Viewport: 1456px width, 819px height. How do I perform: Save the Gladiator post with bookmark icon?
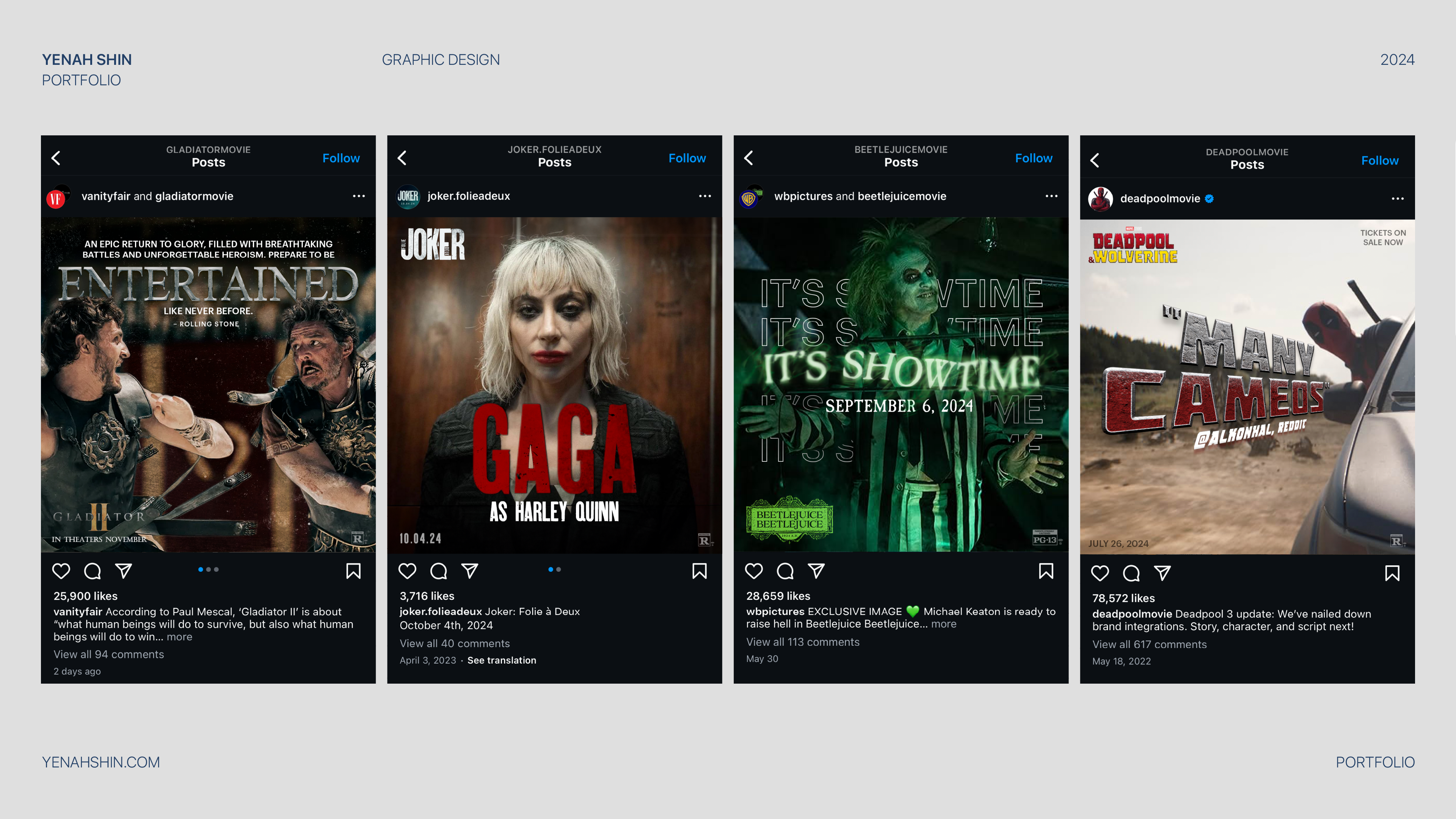click(x=353, y=571)
